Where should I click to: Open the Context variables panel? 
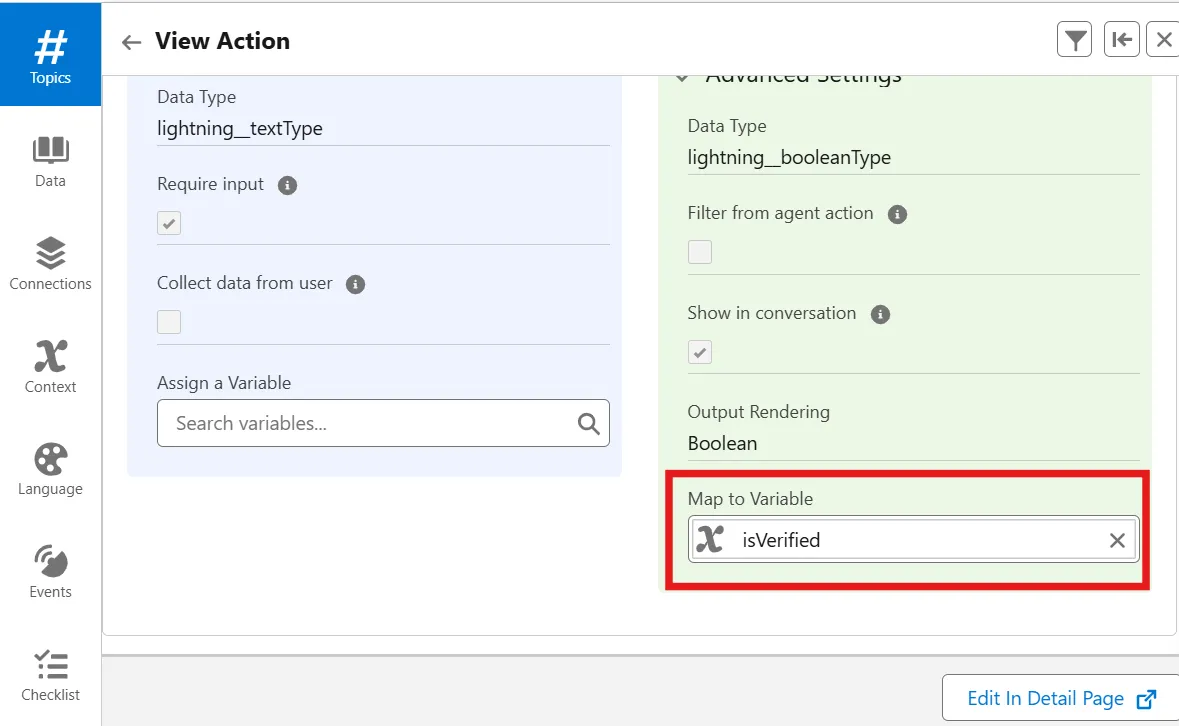(50, 366)
